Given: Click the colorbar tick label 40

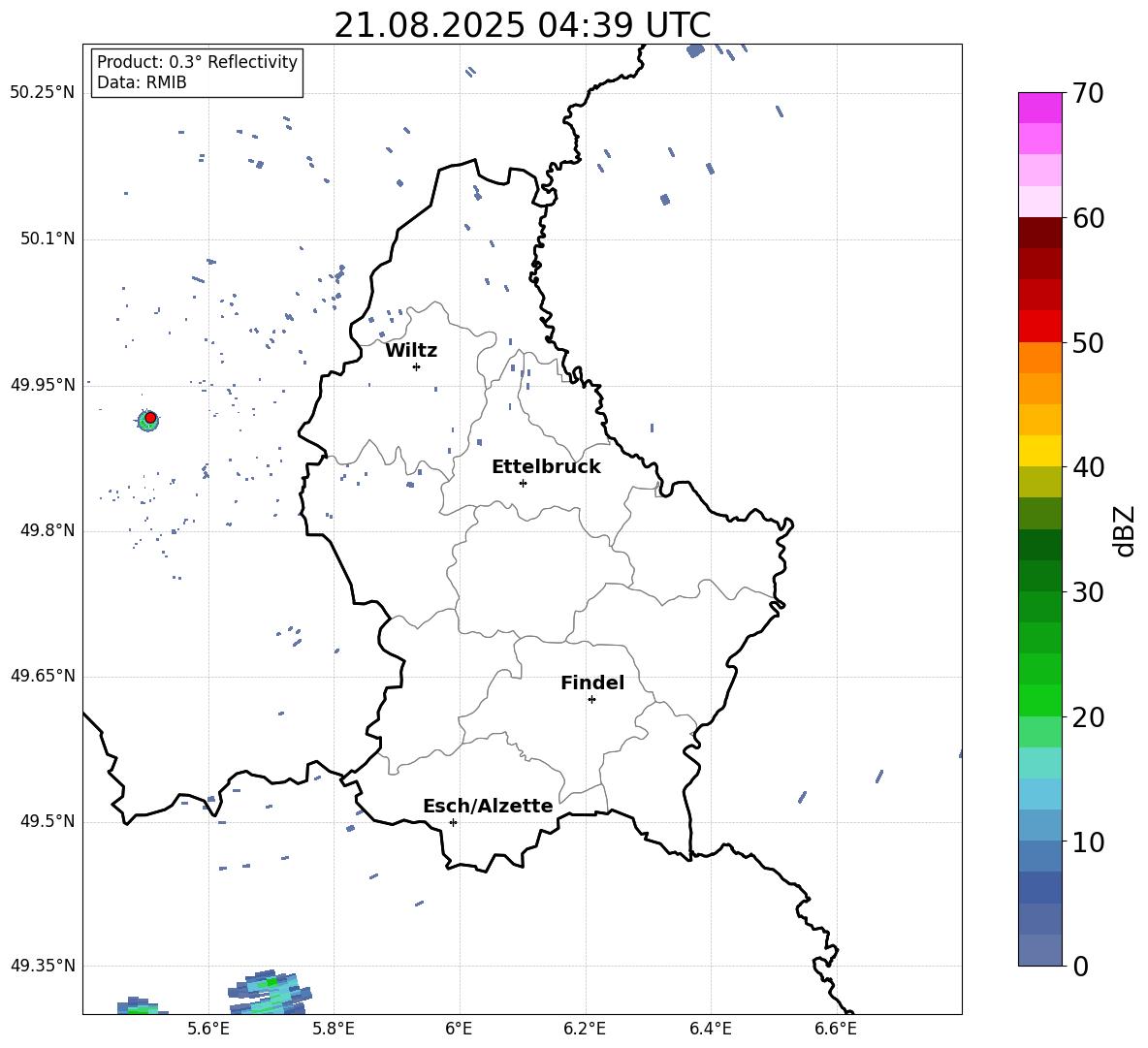Looking at the screenshot, I should click(1088, 467).
